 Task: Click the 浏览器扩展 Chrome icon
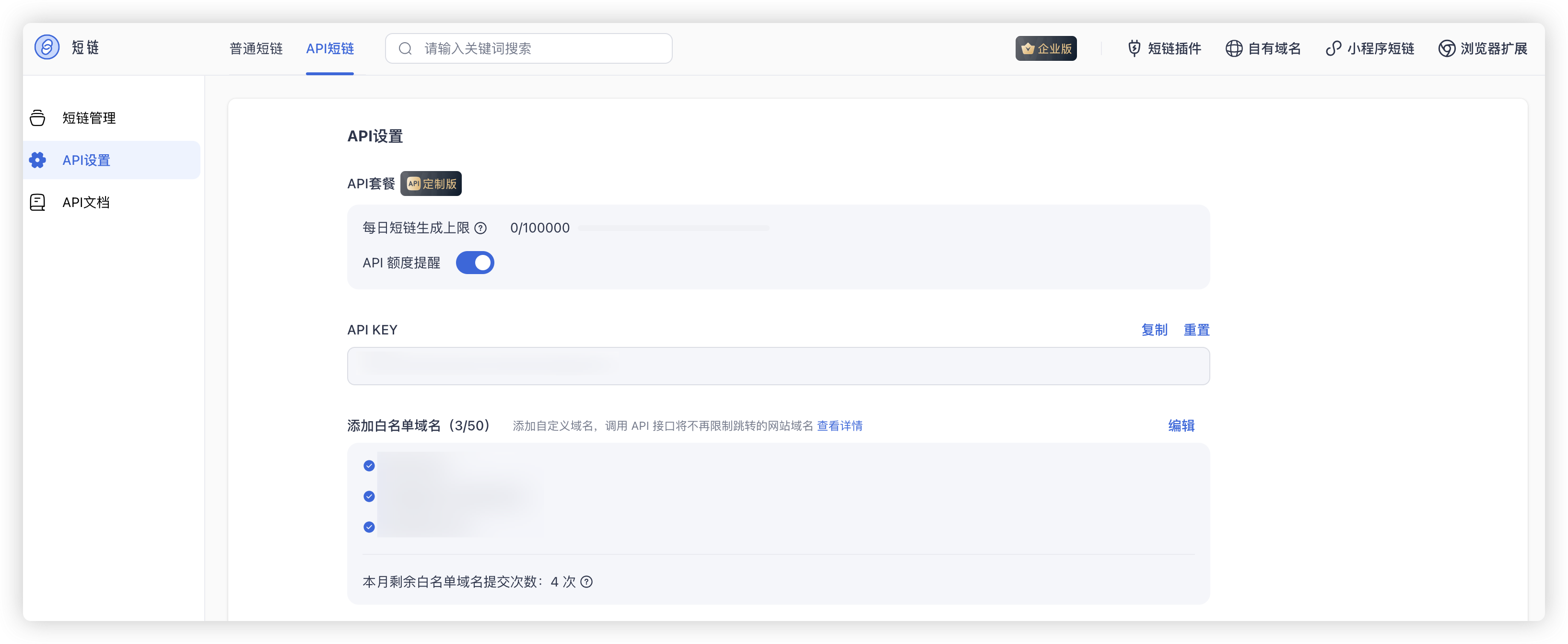(1447, 49)
